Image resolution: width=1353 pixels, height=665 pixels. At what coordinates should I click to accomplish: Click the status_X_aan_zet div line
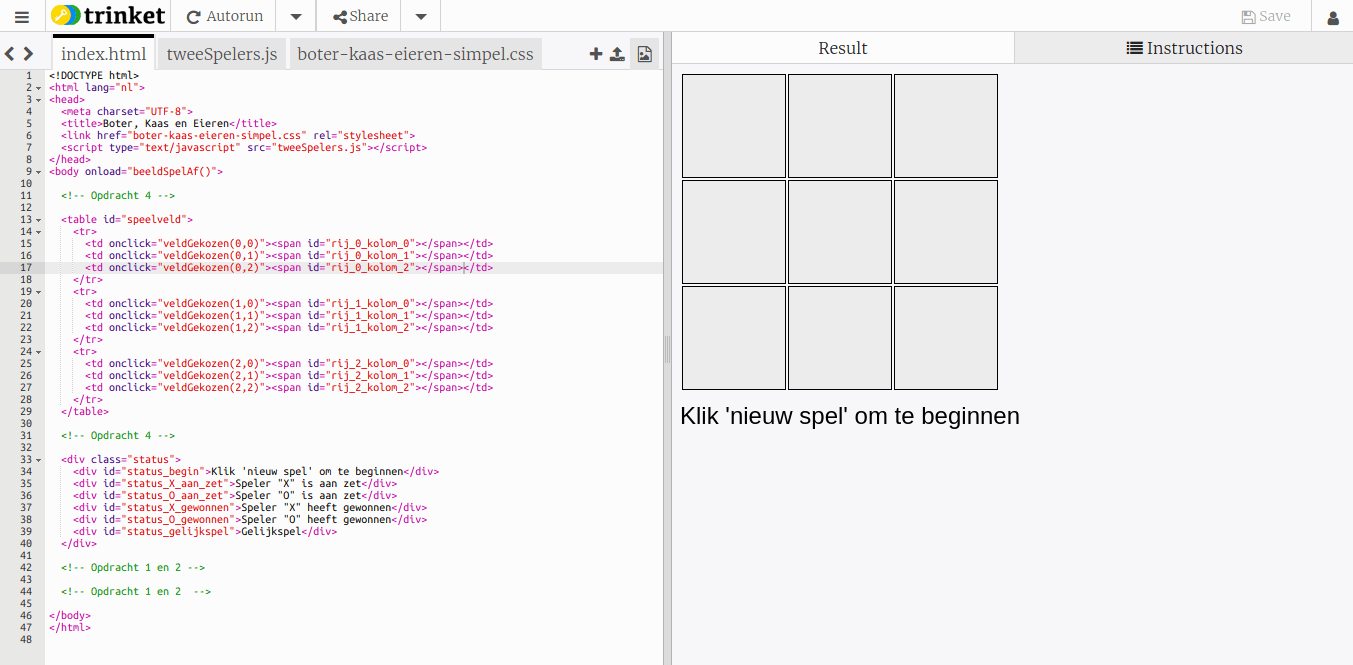click(x=235, y=484)
